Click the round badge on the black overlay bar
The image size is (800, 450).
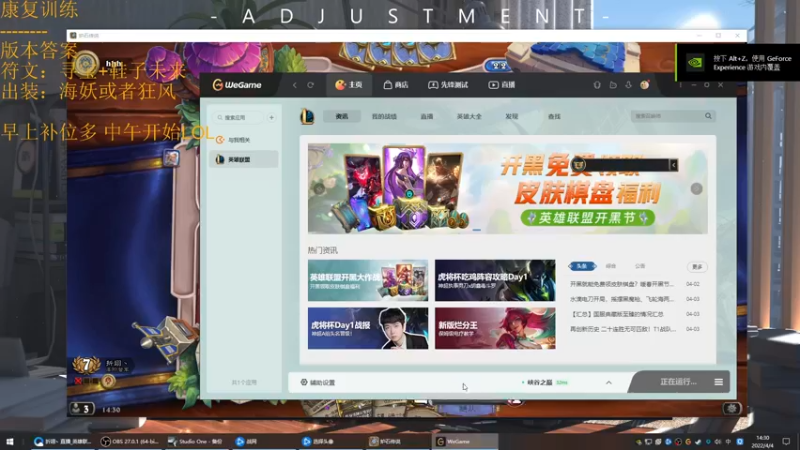coord(579,165)
